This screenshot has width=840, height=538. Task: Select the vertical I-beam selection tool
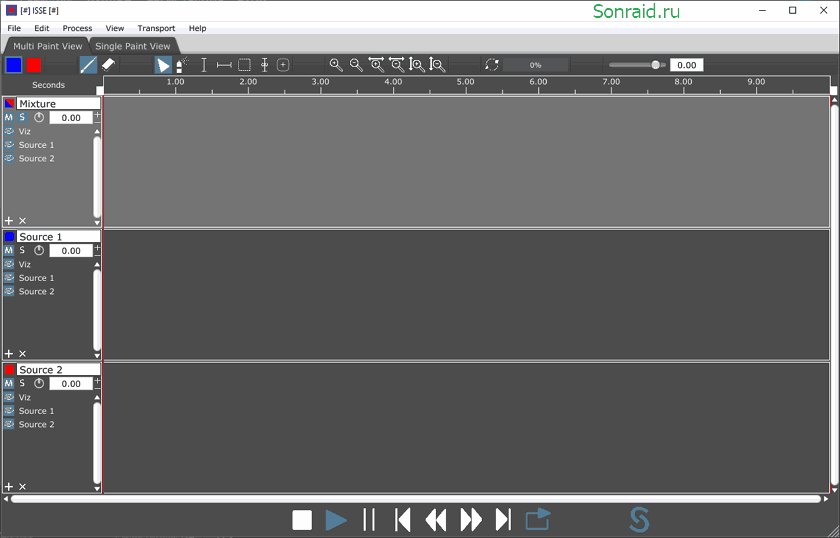pos(204,65)
